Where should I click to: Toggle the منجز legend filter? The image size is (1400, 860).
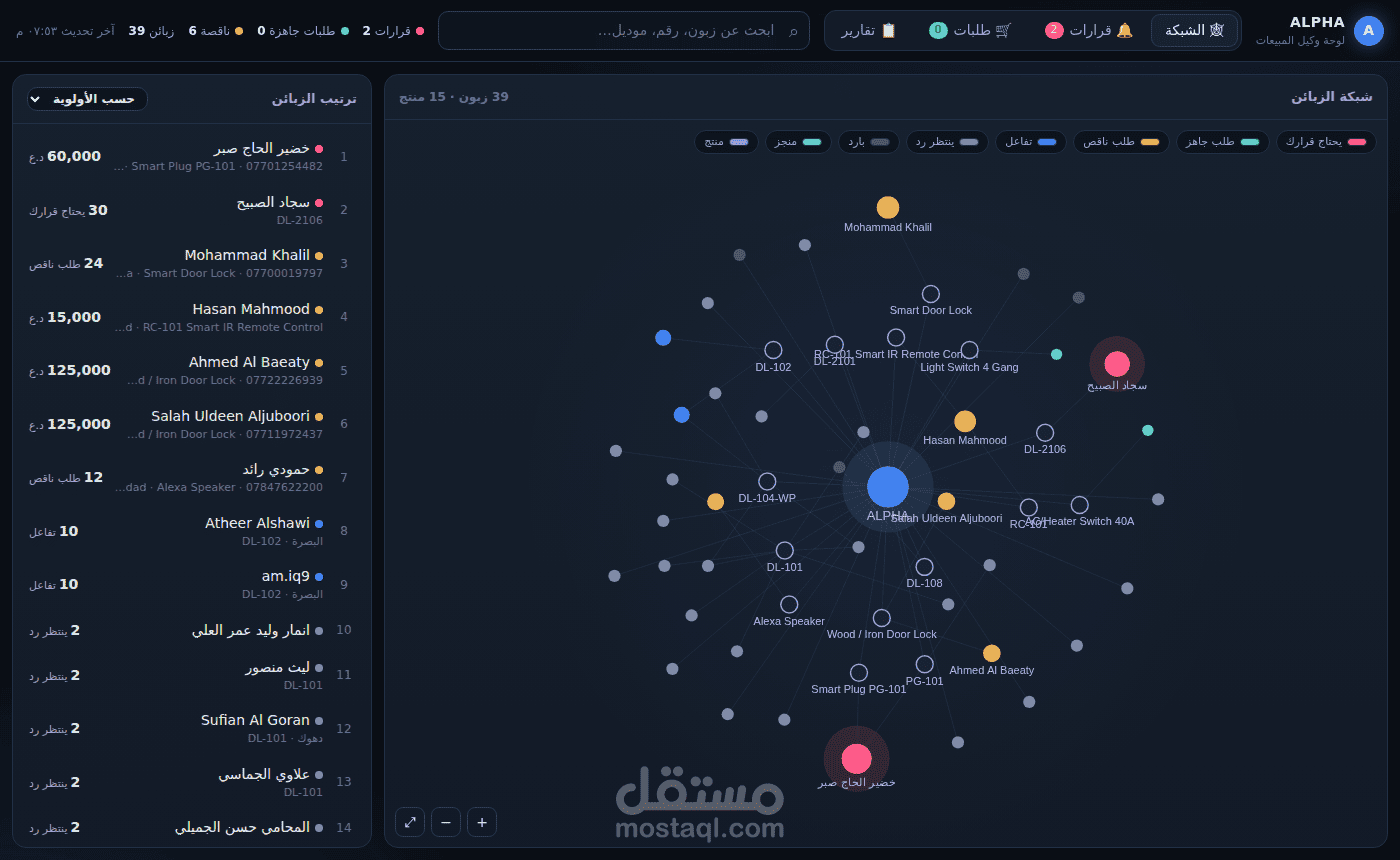click(x=798, y=142)
